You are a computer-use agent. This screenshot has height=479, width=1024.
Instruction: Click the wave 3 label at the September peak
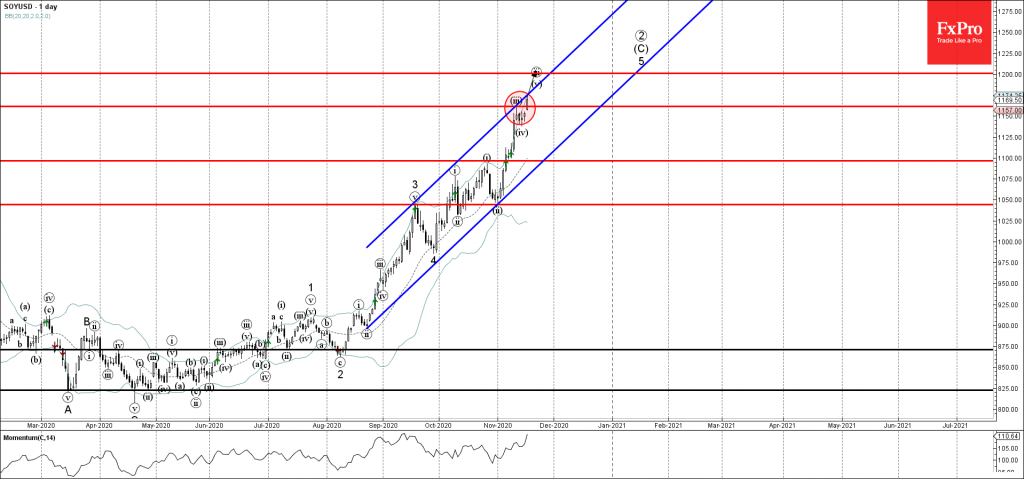point(414,185)
